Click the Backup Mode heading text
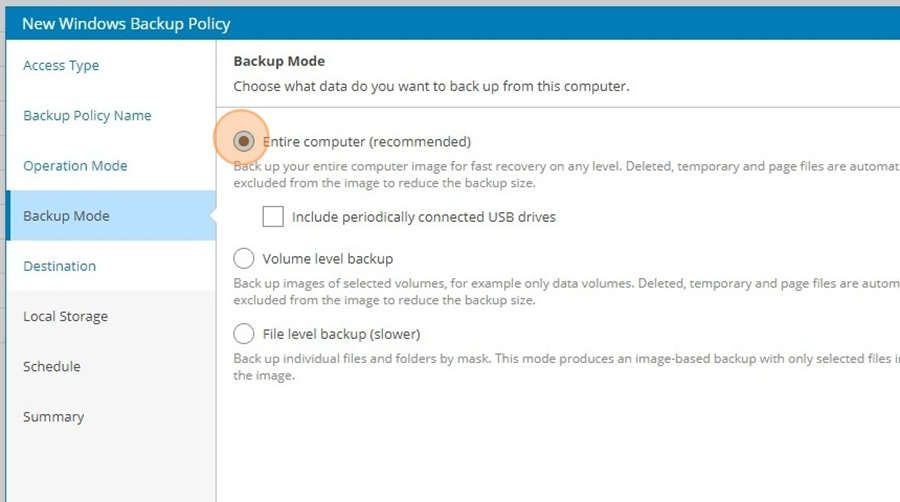Screen dimensions: 900x502 (279, 61)
